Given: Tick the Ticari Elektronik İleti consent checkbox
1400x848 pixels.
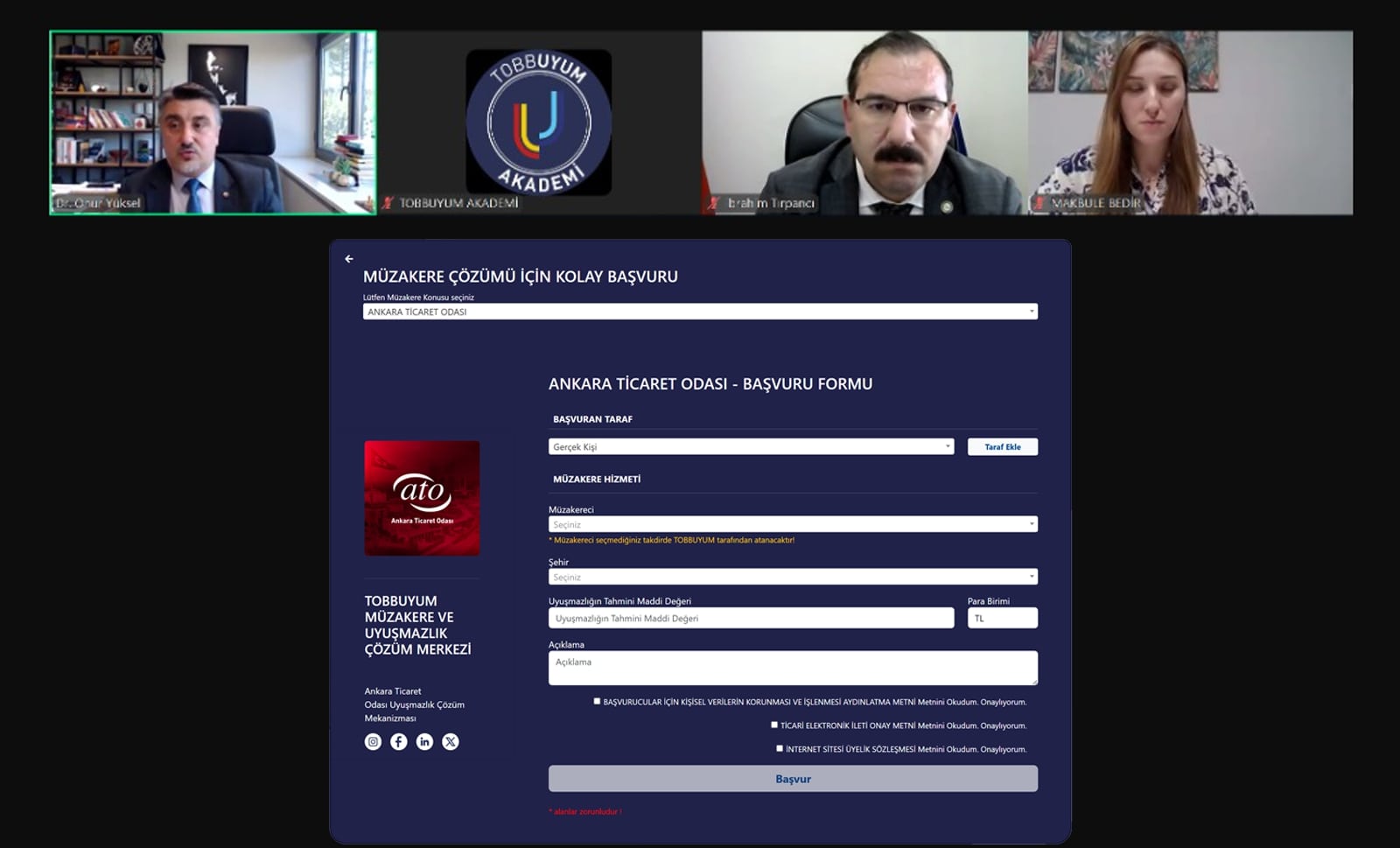Looking at the screenshot, I should pos(774,725).
